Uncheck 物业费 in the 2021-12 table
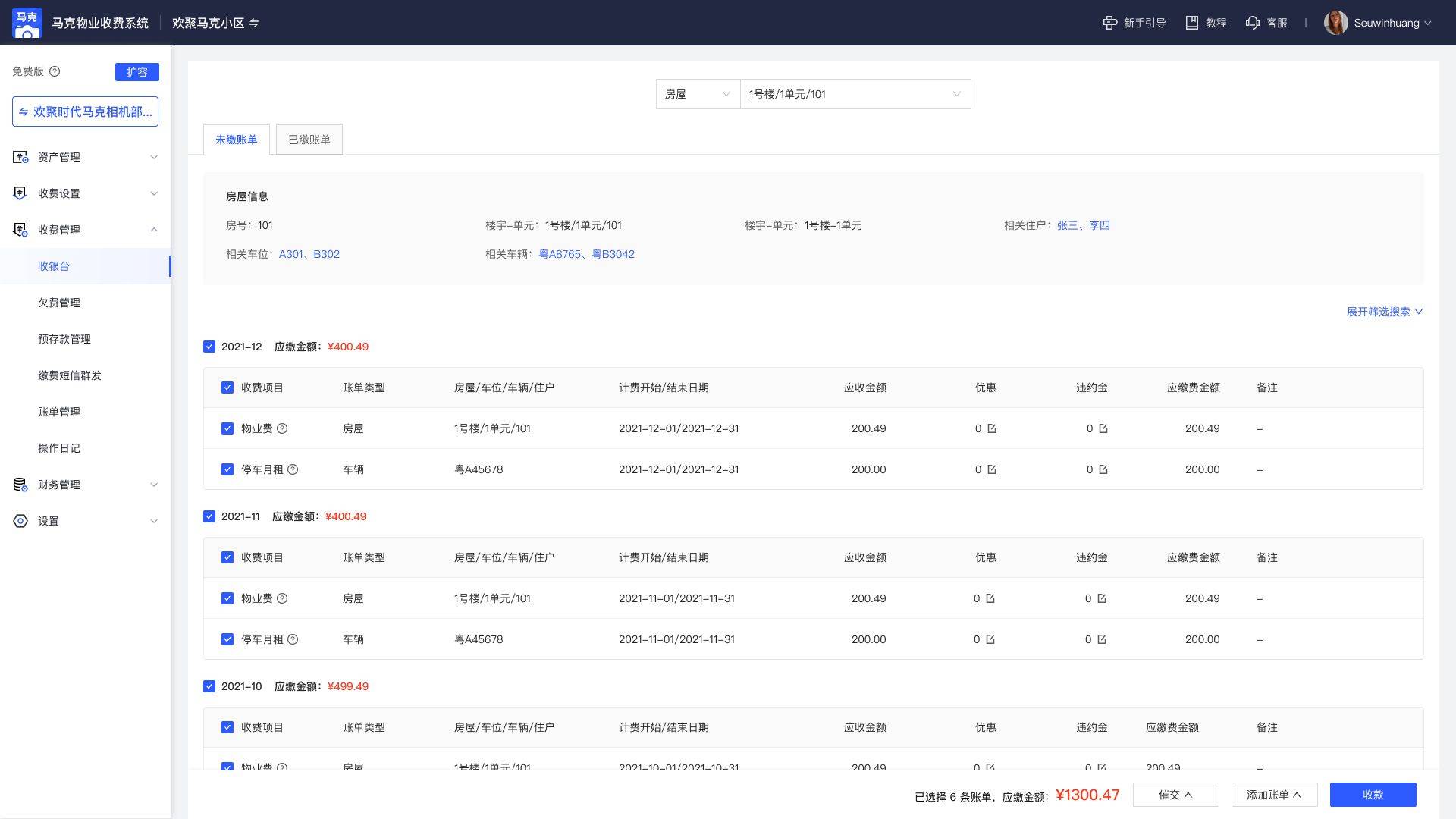 tap(227, 428)
